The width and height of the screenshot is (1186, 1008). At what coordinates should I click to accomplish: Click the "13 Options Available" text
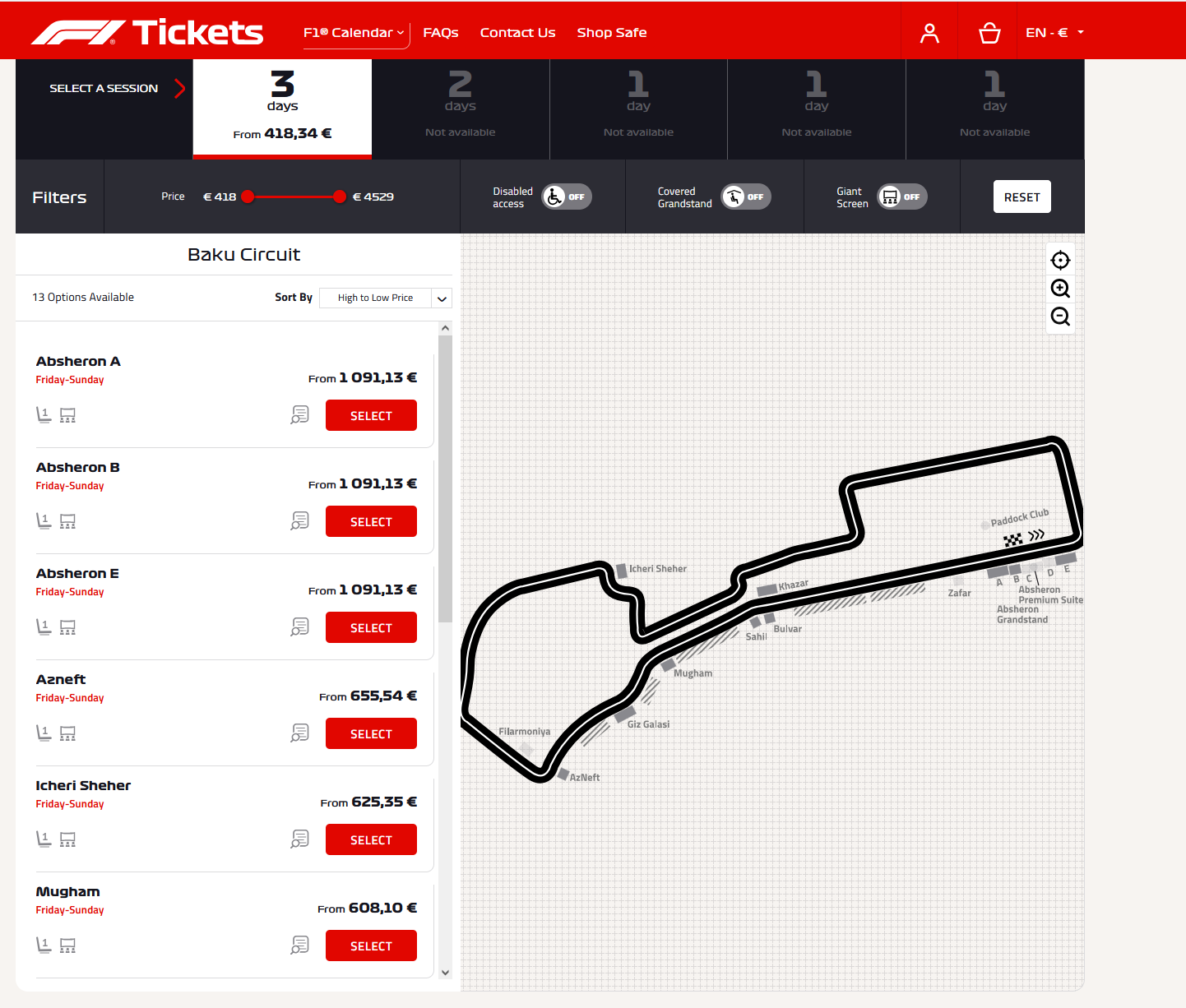(83, 297)
